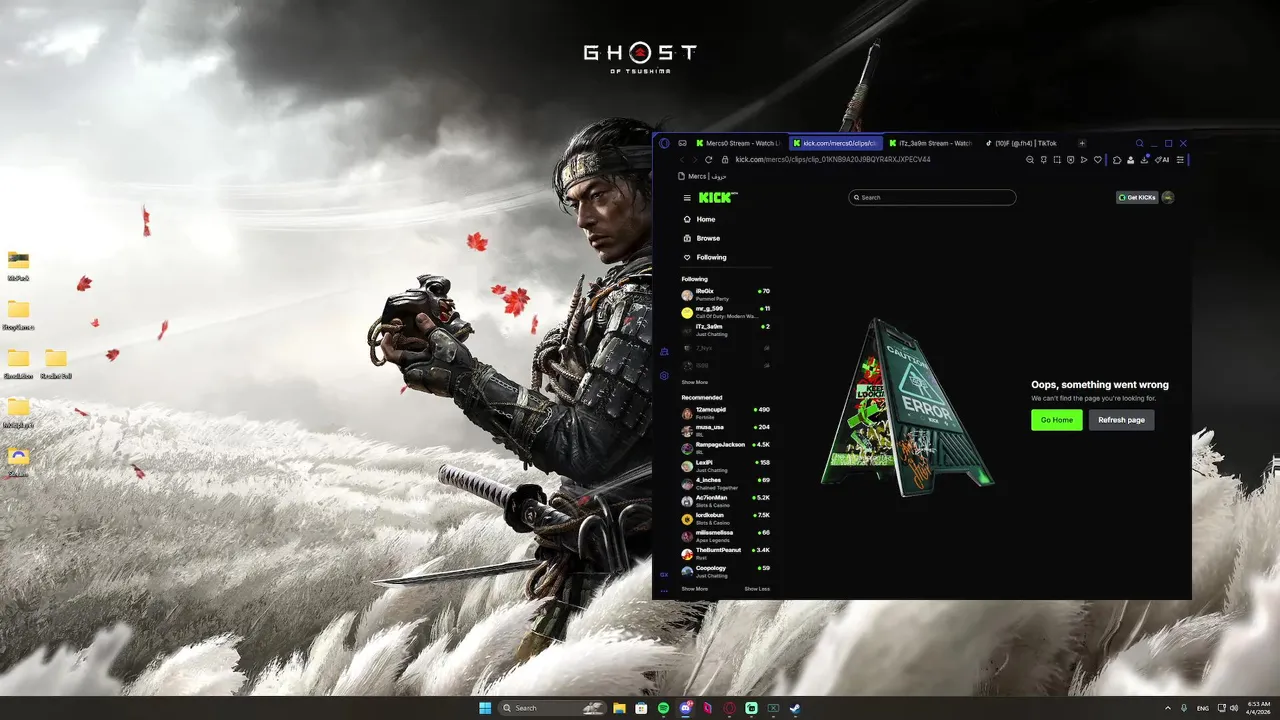Go forward with the browser forward arrow

[x=695, y=160]
